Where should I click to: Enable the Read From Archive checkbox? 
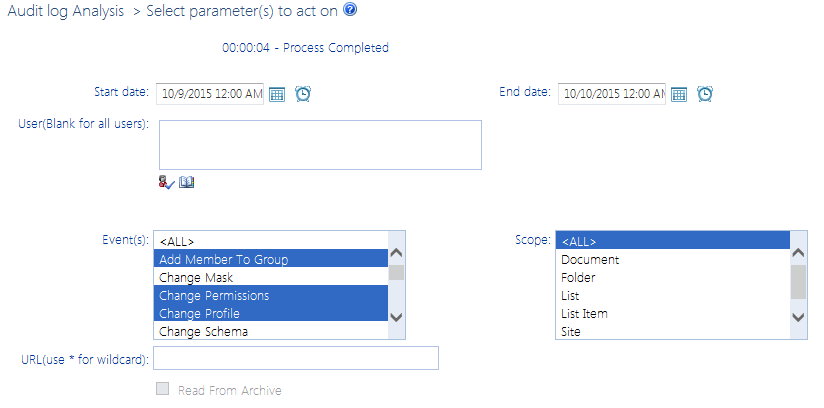162,390
